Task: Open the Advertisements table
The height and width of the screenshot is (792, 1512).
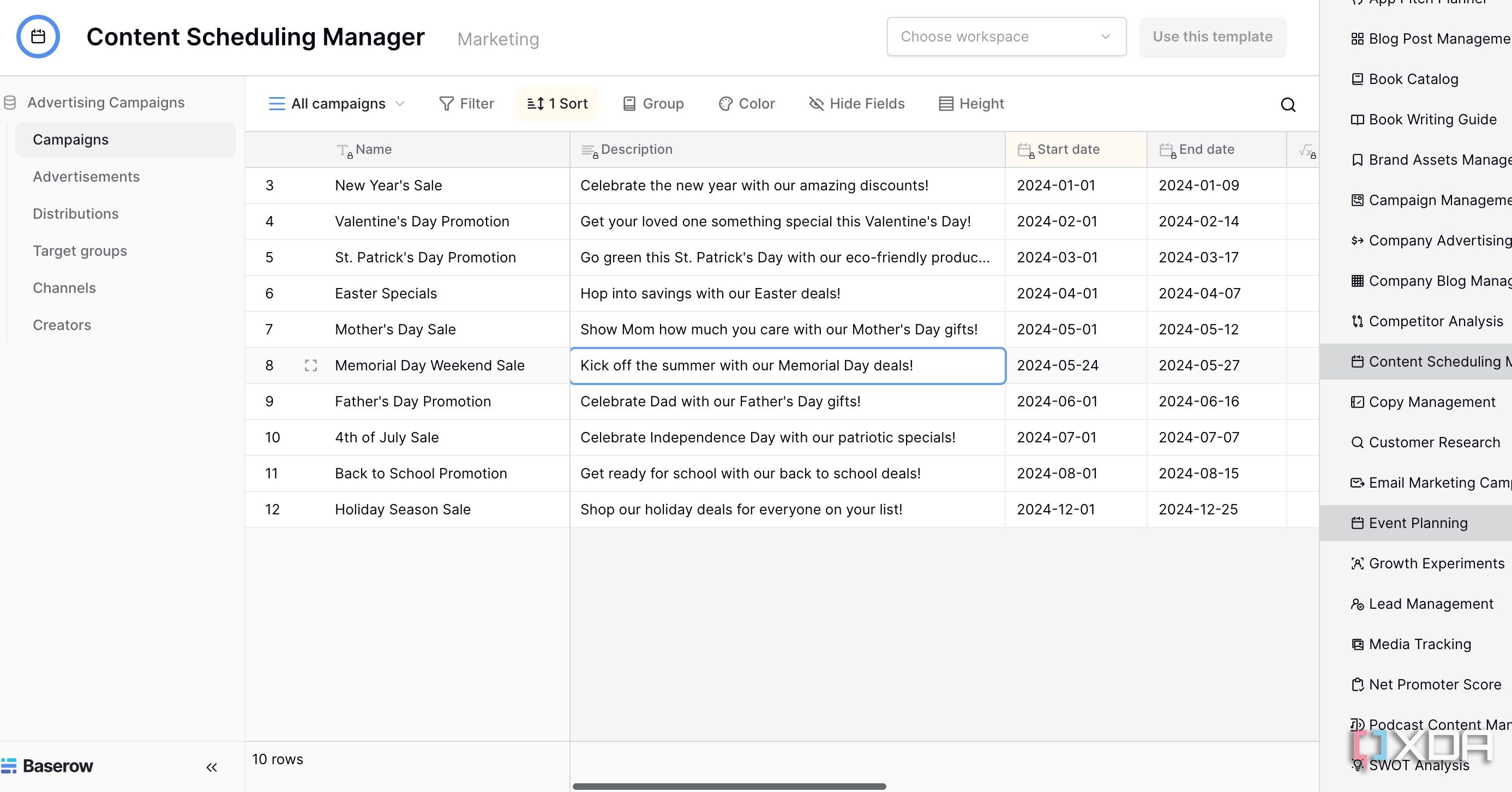Action: [x=86, y=177]
